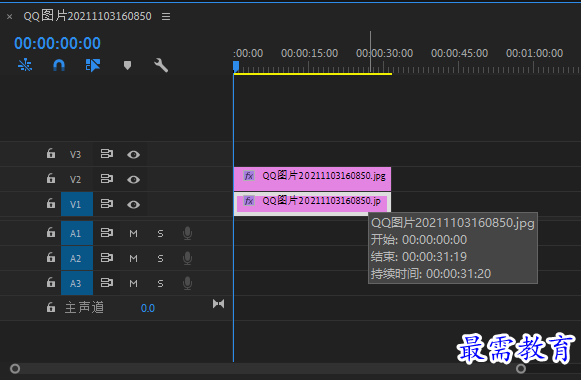Hide track V3 output eye
The height and width of the screenshot is (380, 581).
pyautogui.click(x=133, y=154)
